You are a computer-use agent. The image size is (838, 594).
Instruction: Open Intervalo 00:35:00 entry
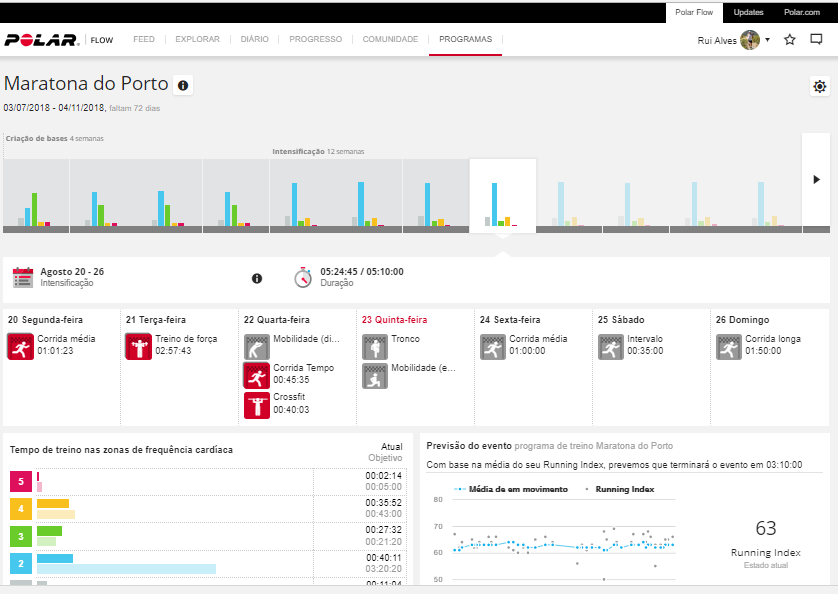pyautogui.click(x=645, y=345)
